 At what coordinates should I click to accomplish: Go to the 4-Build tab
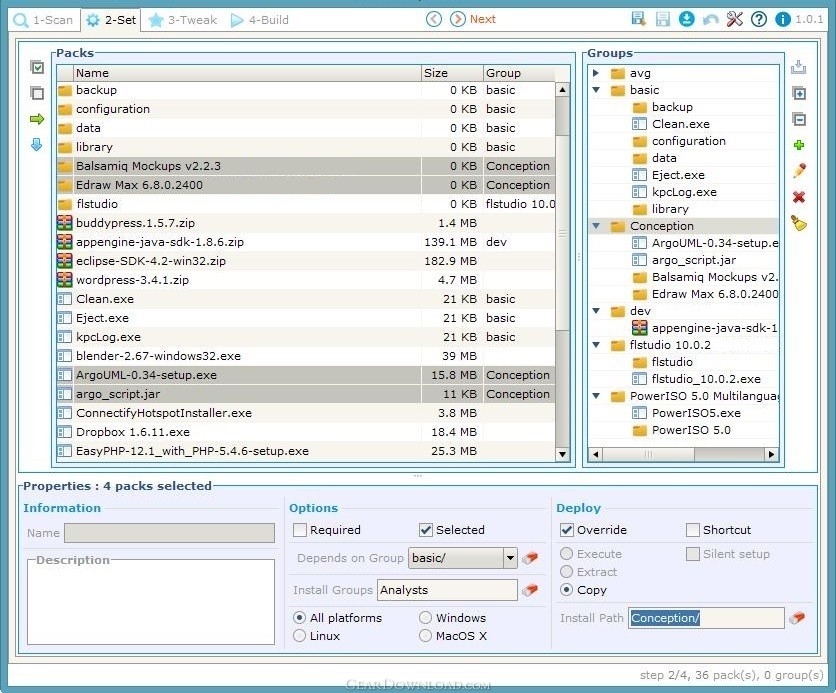[x=260, y=19]
